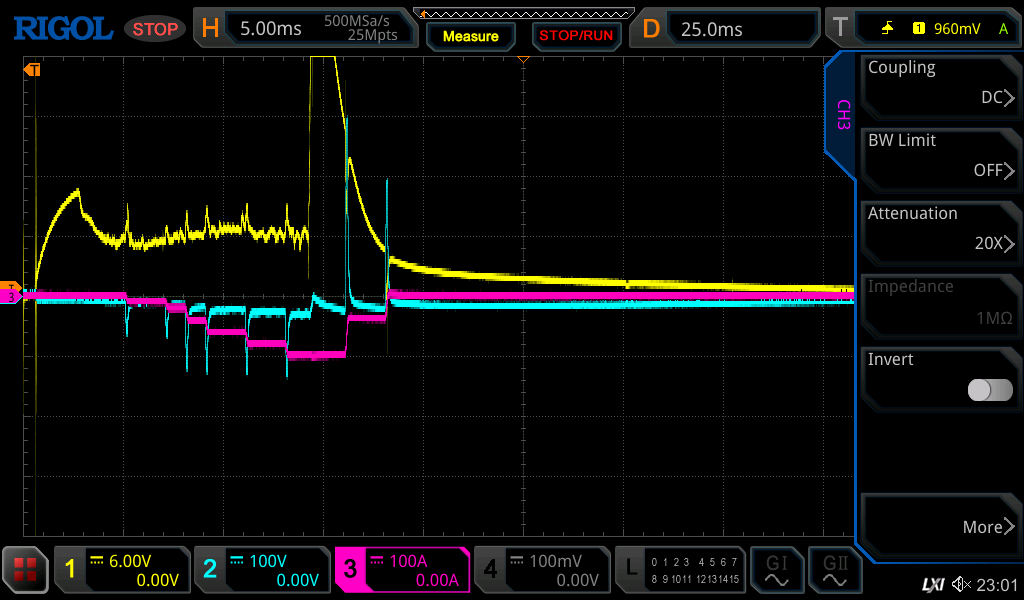Image resolution: width=1024 pixels, height=600 pixels.
Task: Select the CH3 side tab
Action: 842,115
